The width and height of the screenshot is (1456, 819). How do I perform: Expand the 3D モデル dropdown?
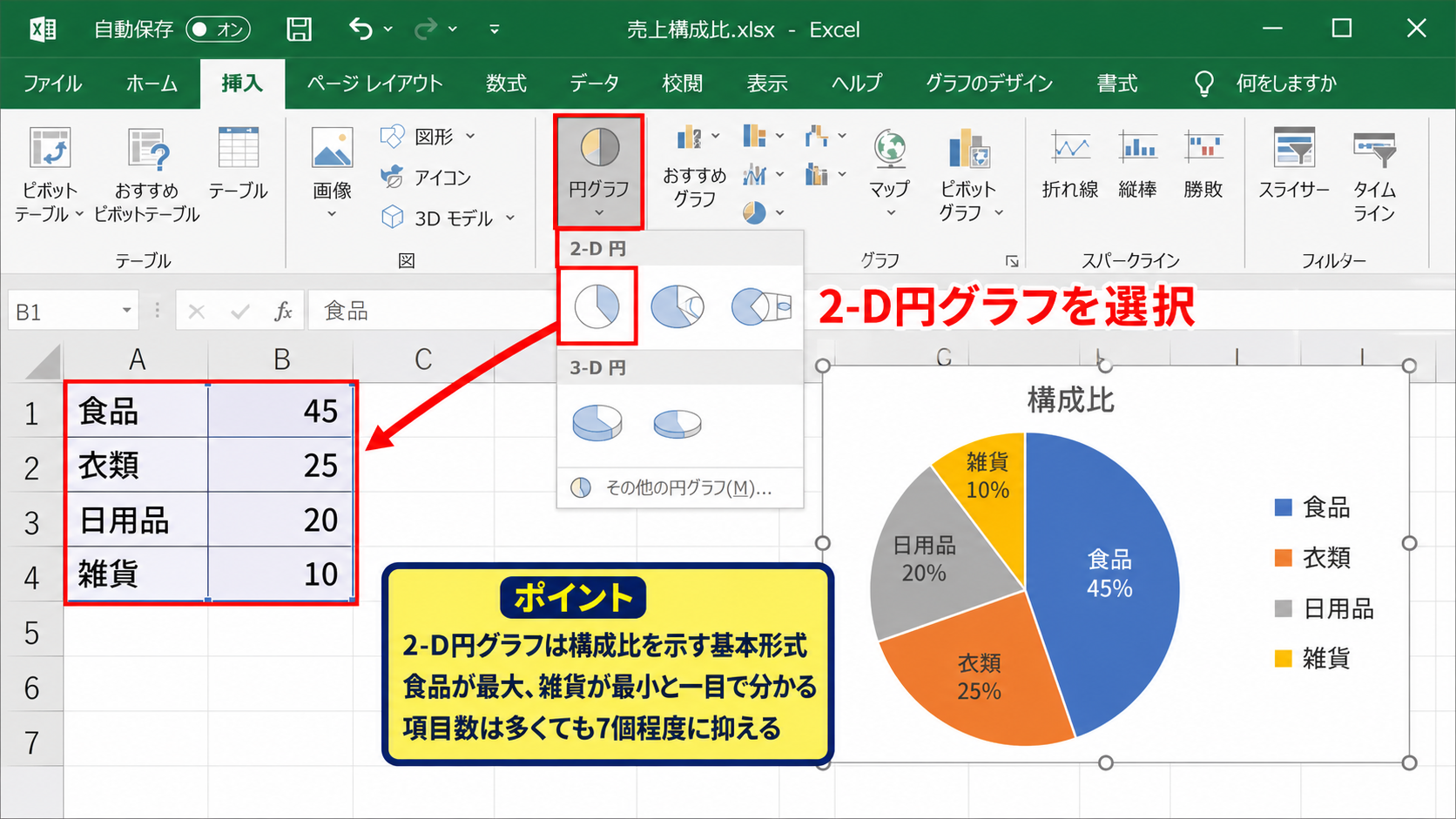tap(510, 218)
